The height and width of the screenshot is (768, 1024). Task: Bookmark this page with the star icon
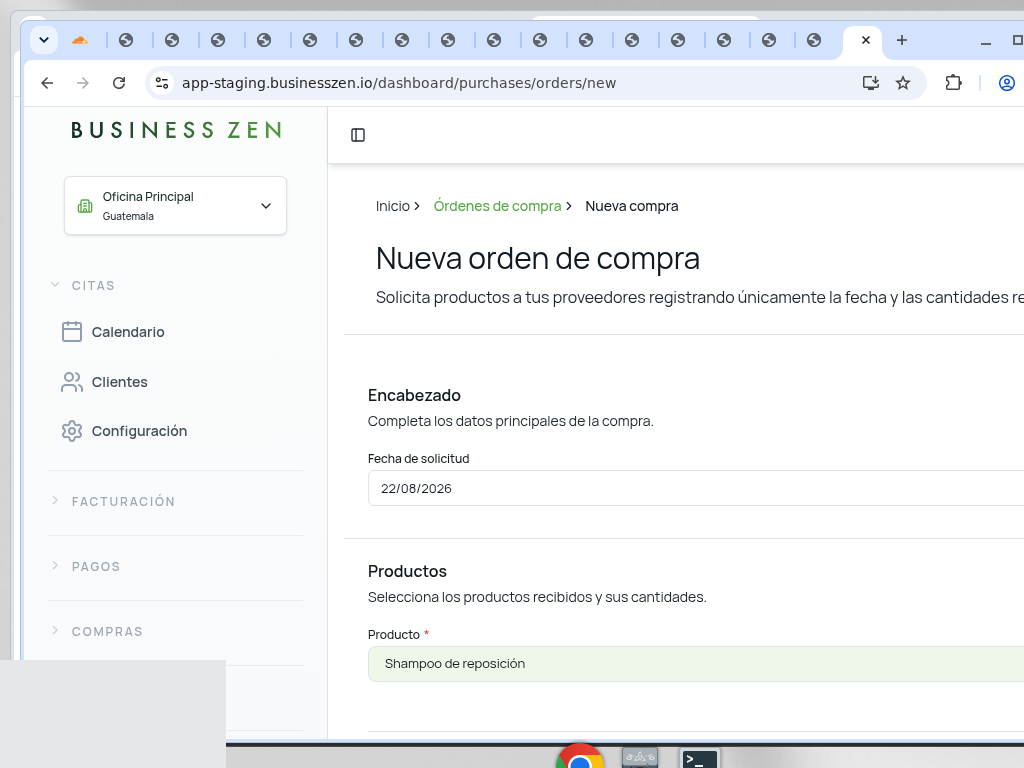tap(903, 83)
